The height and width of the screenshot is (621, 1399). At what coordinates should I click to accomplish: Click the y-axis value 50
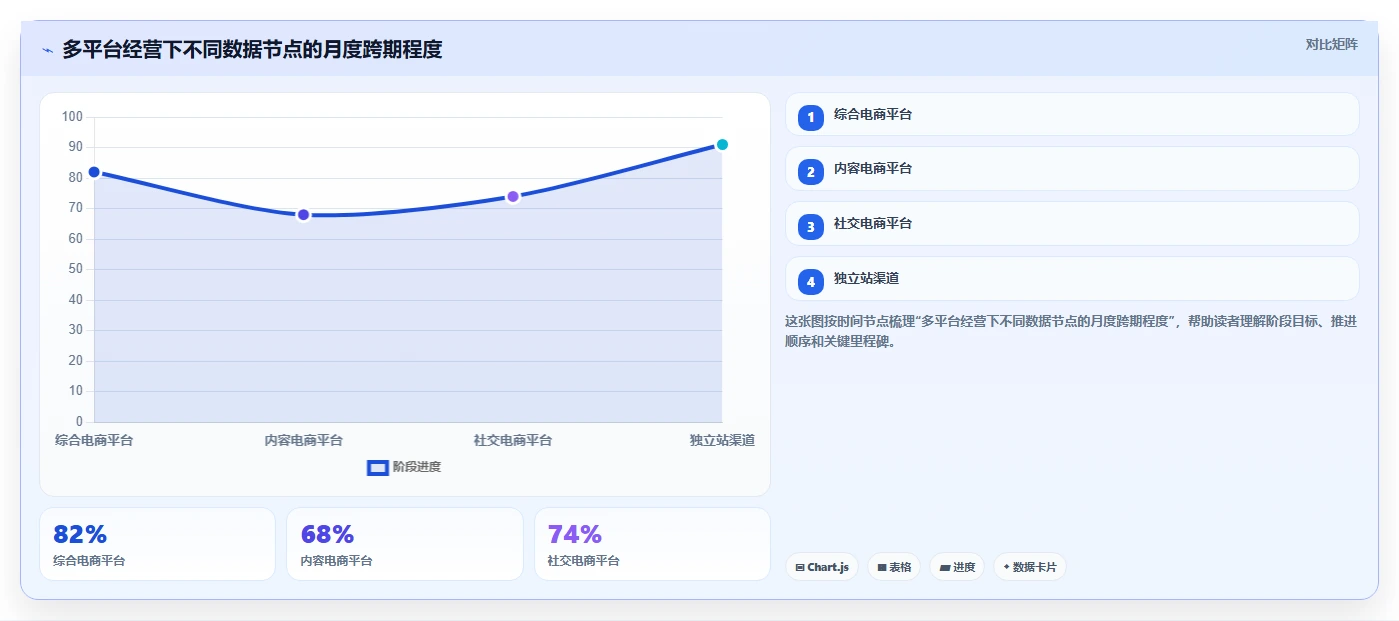pos(75,269)
